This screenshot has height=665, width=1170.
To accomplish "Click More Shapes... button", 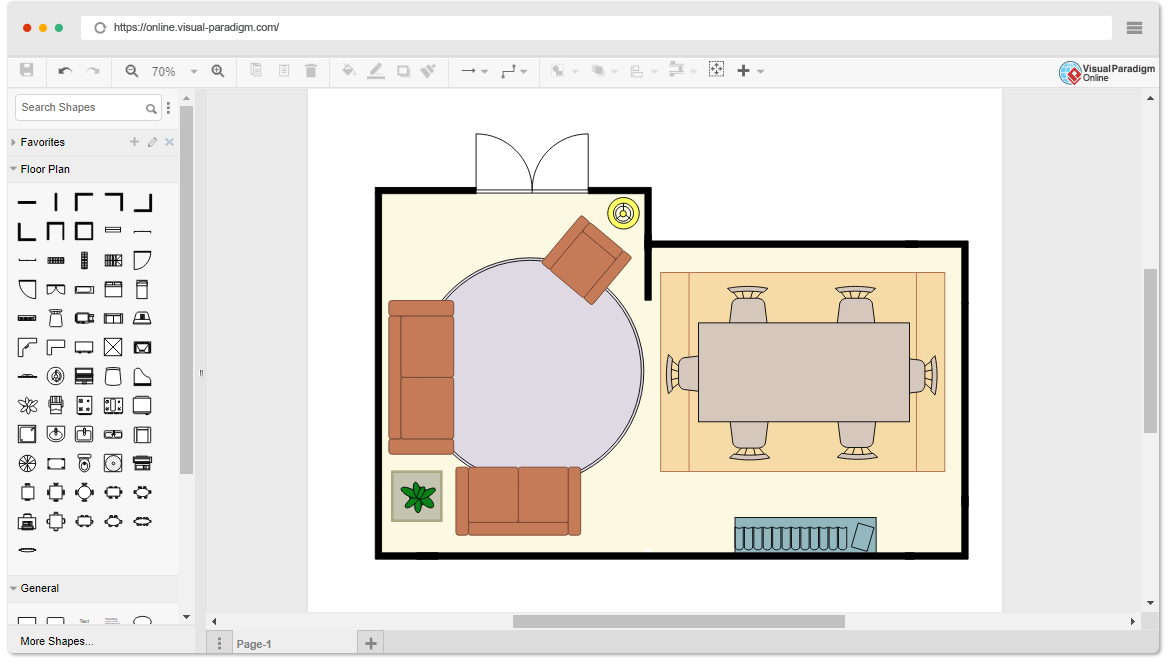I will [x=57, y=641].
